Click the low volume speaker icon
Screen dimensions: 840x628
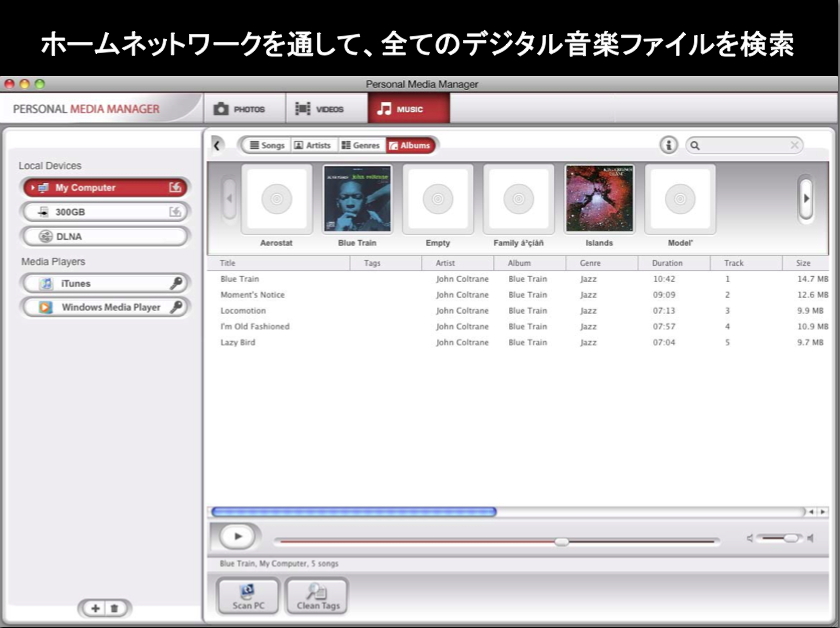[750, 538]
